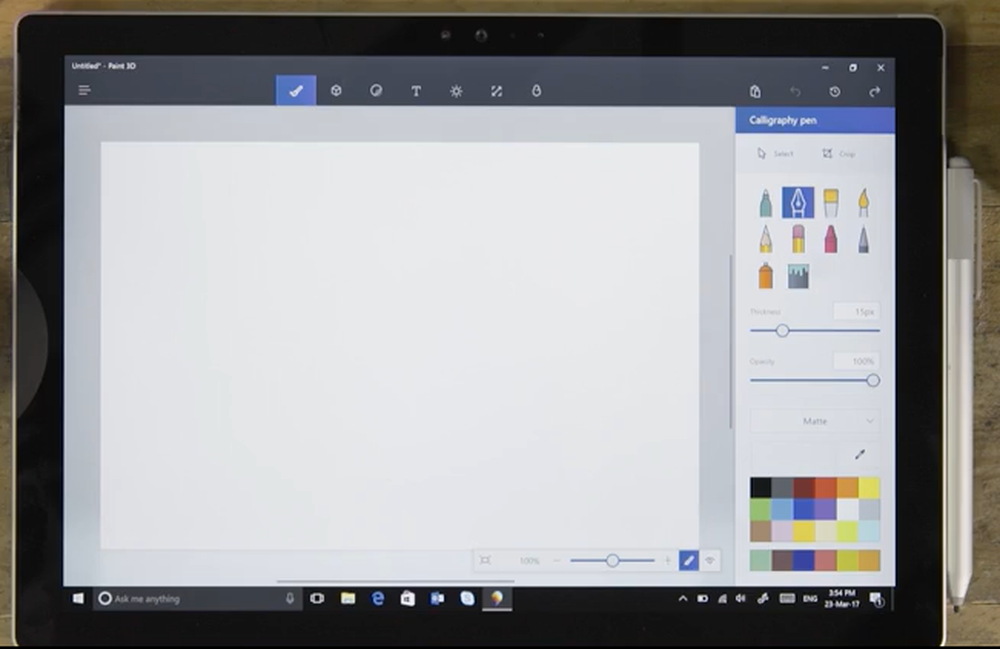Image resolution: width=1000 pixels, height=649 pixels.
Task: Pick a color with the eyedropper
Action: point(858,454)
